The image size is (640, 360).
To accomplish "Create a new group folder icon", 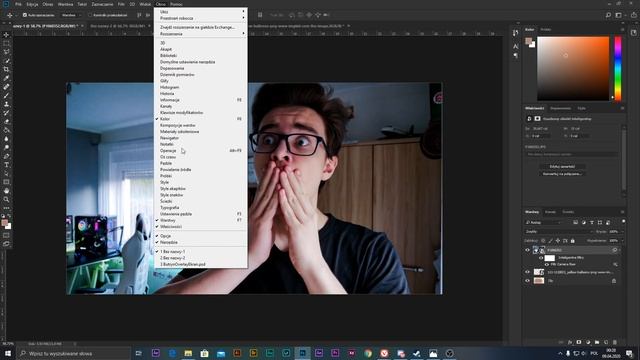I will point(597,342).
